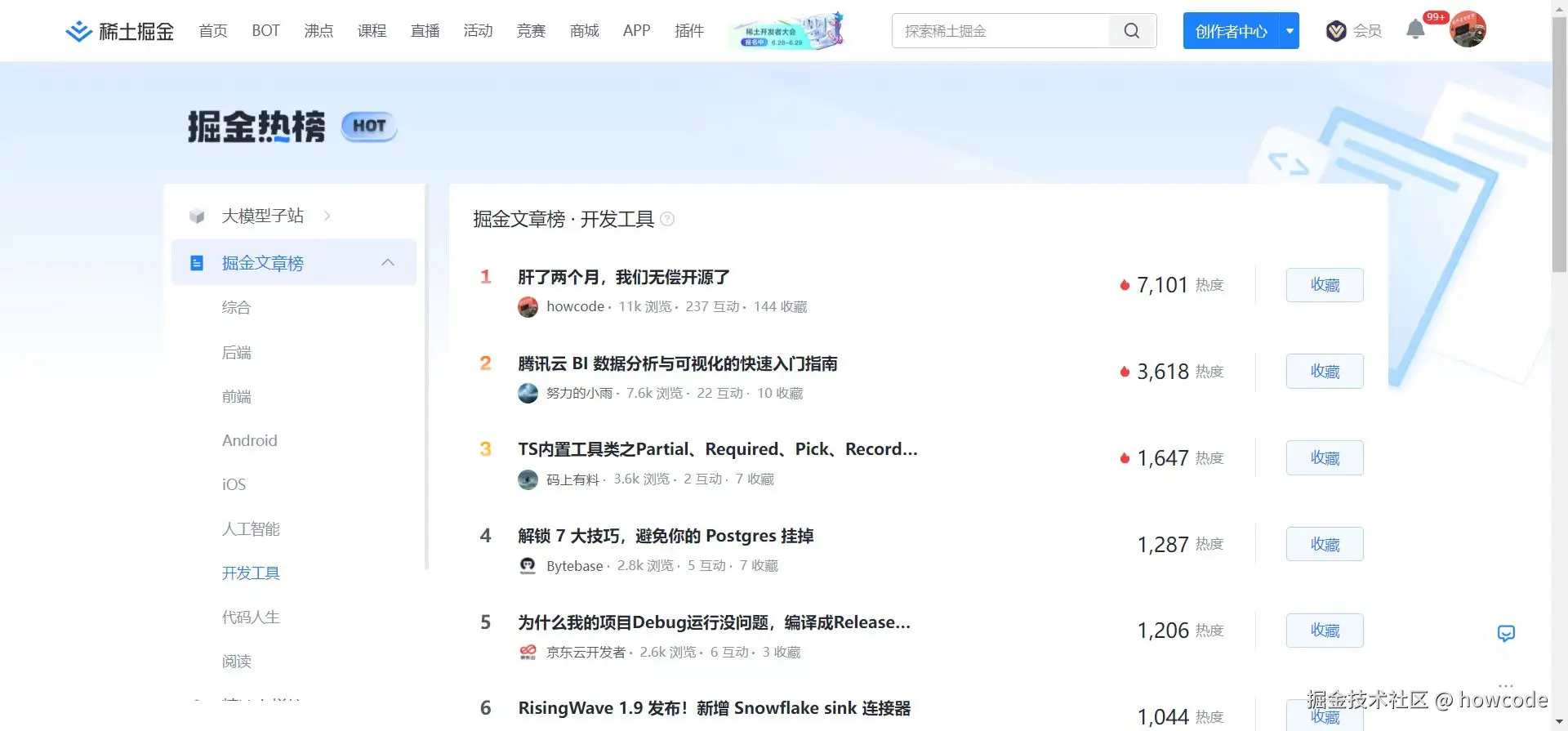Click 收藏 for the rank 1 article

1325,285
